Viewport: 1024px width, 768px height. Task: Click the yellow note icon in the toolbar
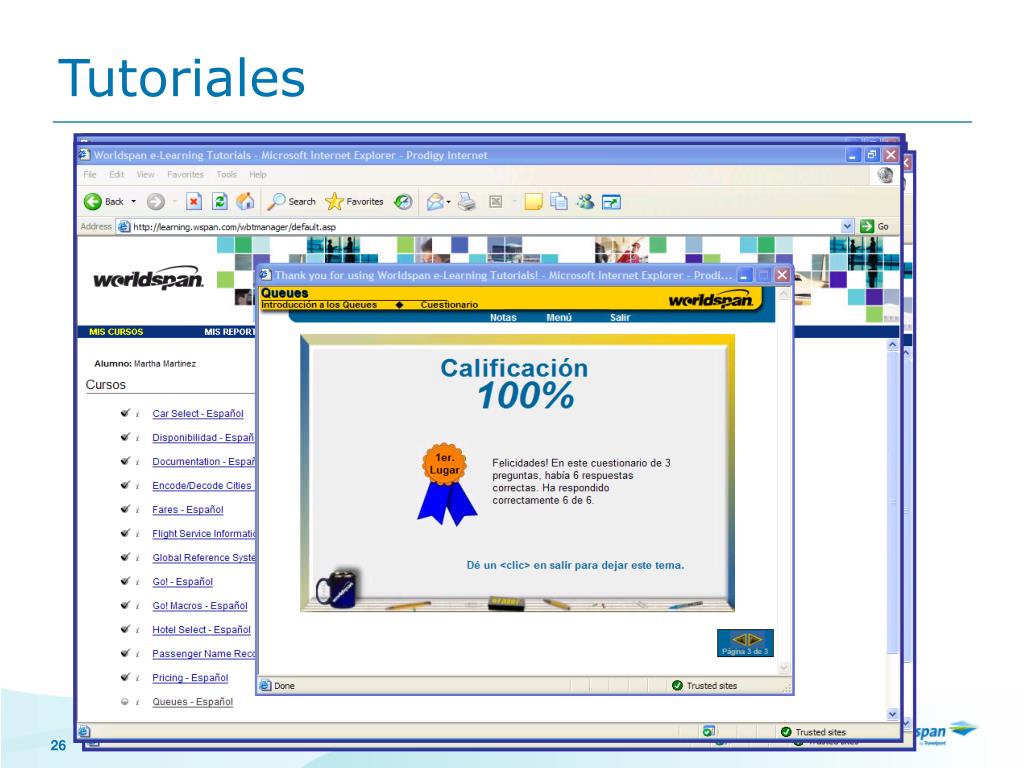(533, 202)
